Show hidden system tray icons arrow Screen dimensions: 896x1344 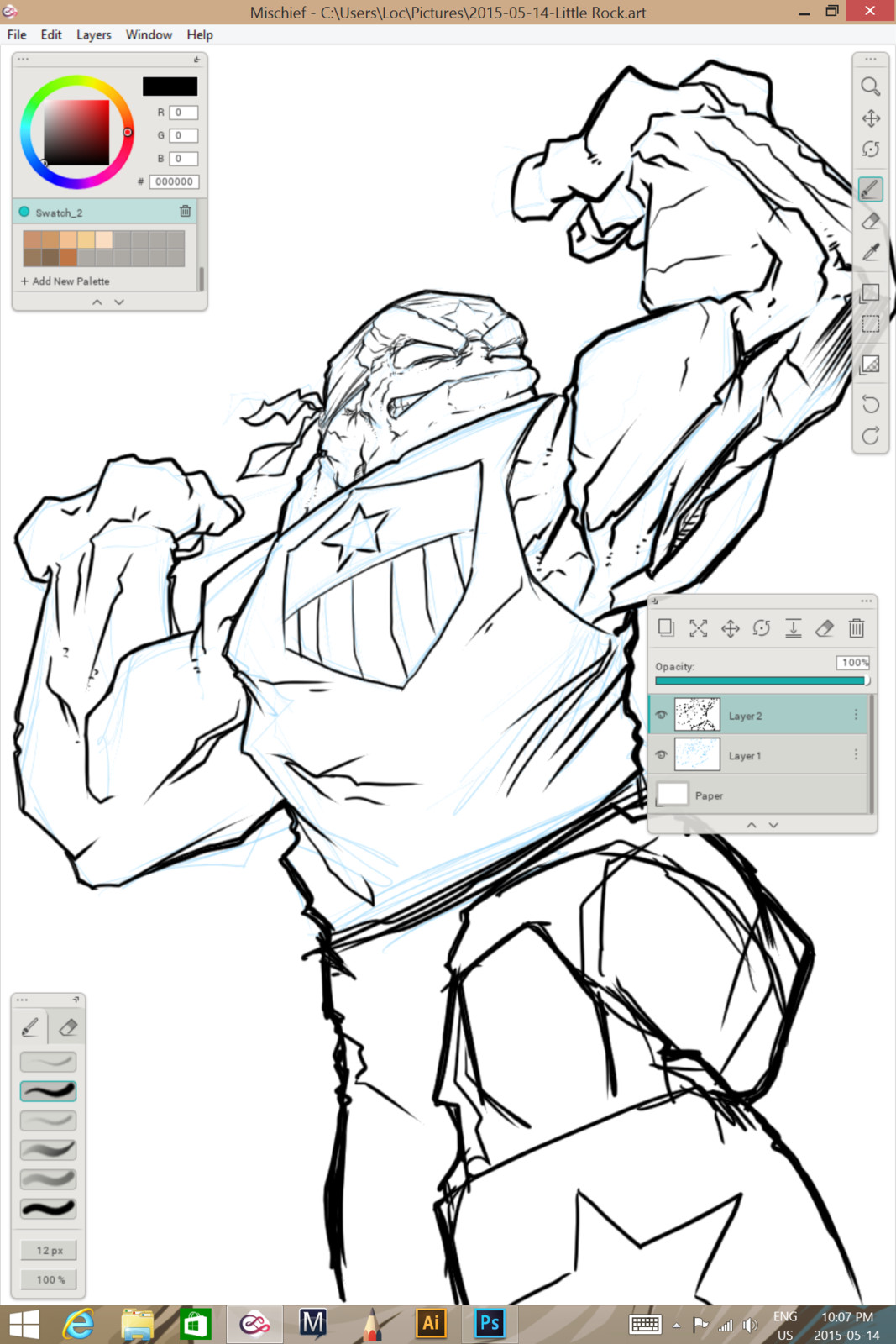676,1326
